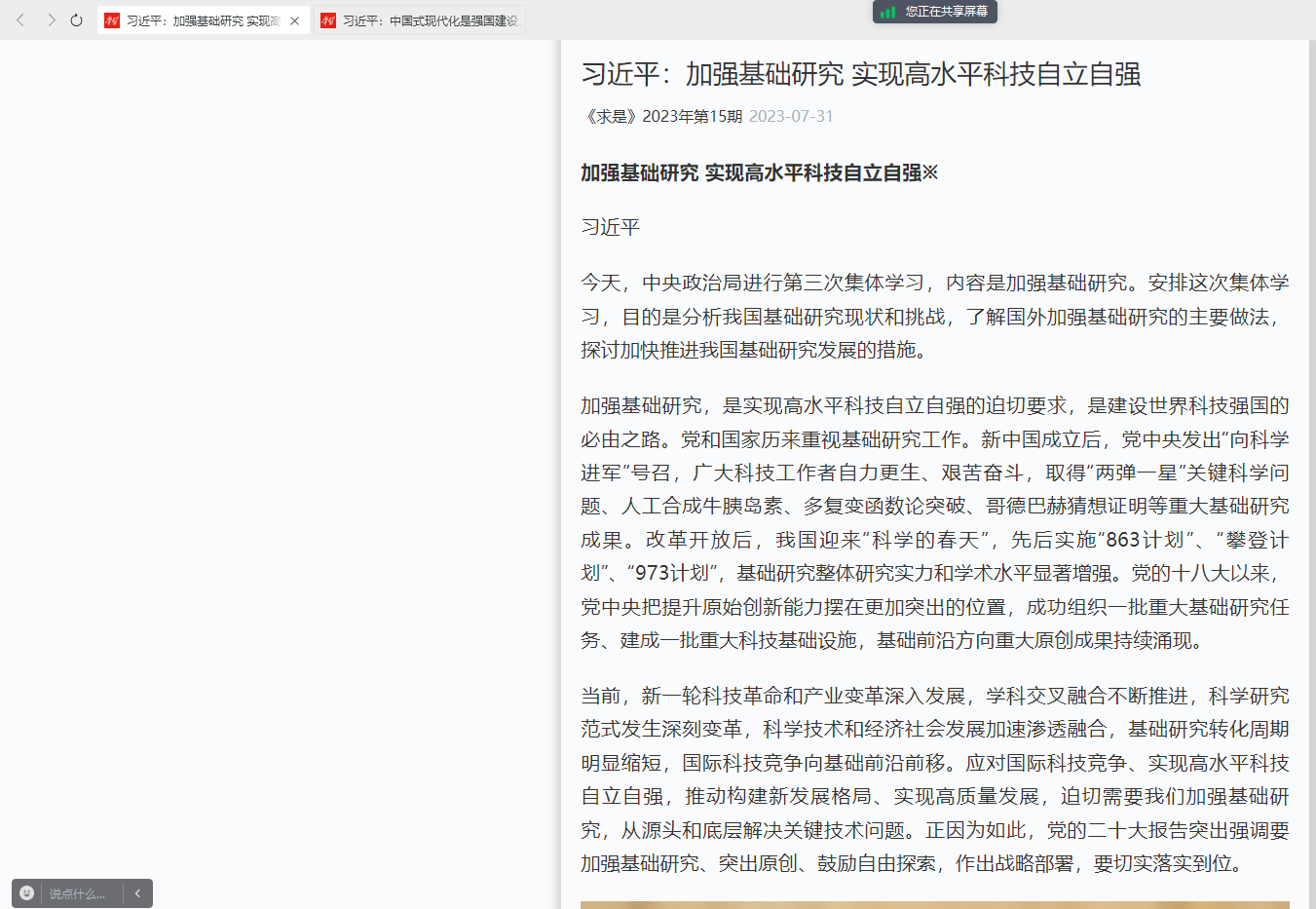This screenshot has height=909, width=1316.
Task: Click the red favicon on the second tab
Action: tap(328, 20)
